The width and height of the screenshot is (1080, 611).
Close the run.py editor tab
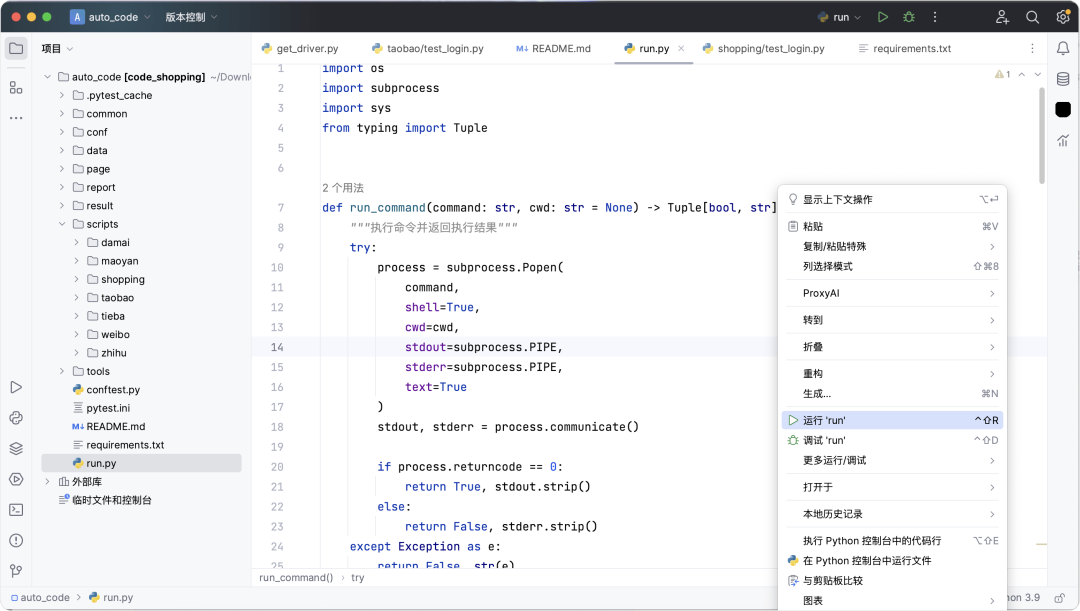681,48
